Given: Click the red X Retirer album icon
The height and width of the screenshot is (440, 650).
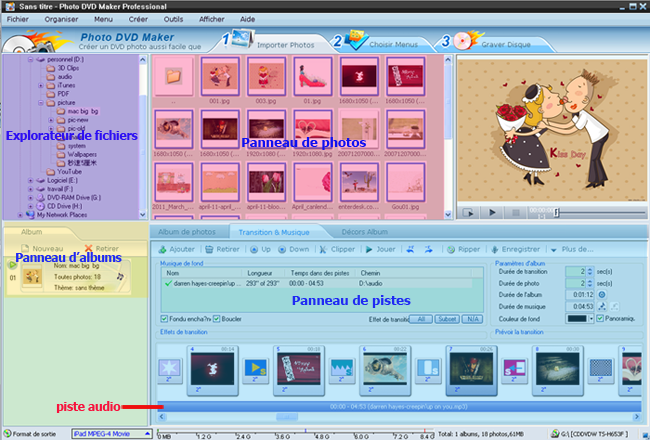Looking at the screenshot, I should (88, 248).
